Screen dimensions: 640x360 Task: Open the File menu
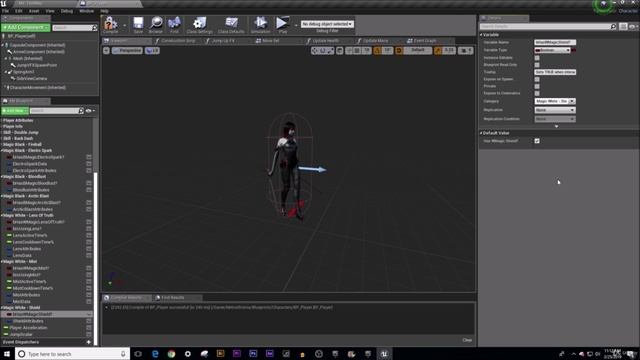pyautogui.click(x=5, y=11)
